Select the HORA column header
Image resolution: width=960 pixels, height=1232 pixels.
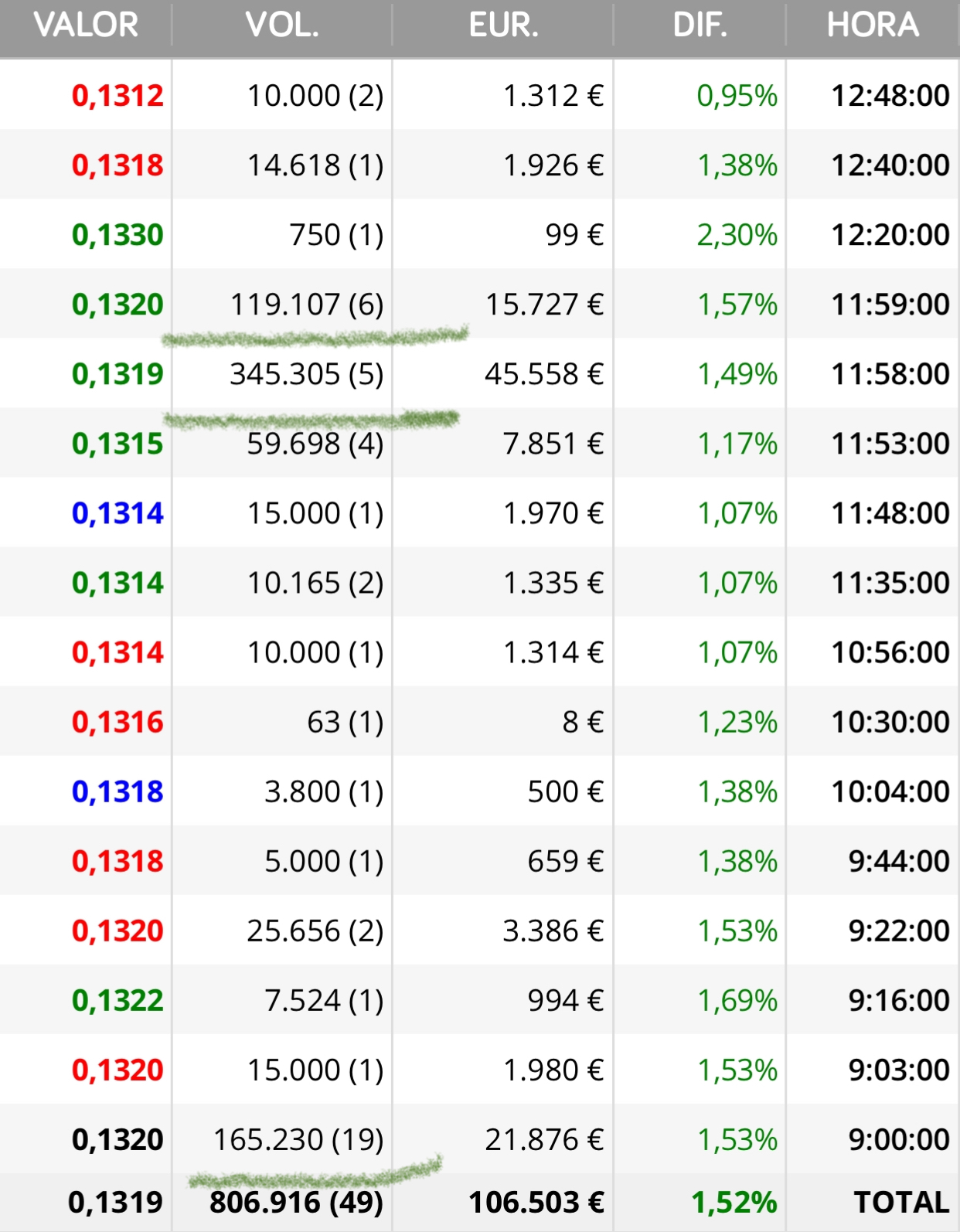pyautogui.click(x=873, y=26)
